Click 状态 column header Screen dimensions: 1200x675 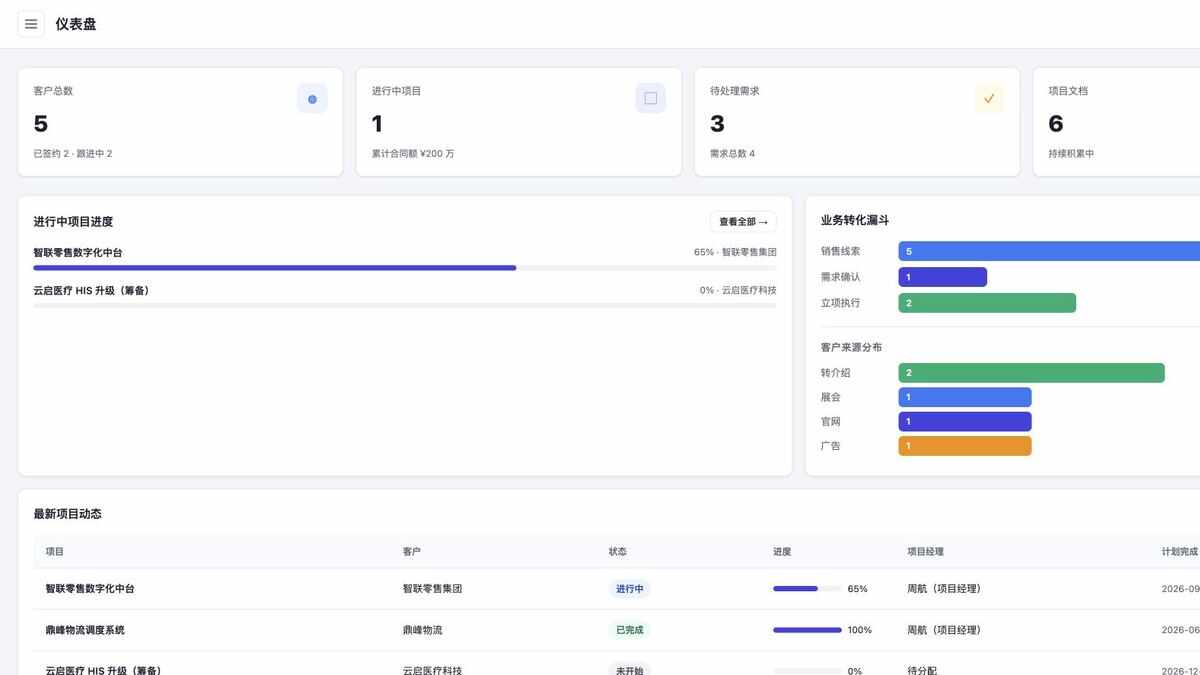[x=618, y=552]
